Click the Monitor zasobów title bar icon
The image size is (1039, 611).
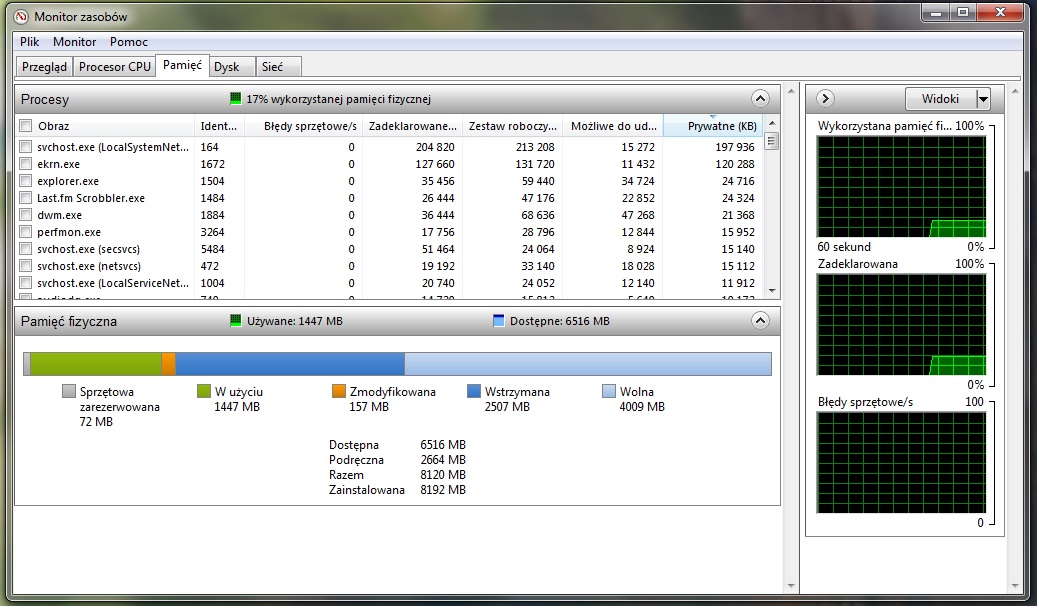[x=22, y=17]
